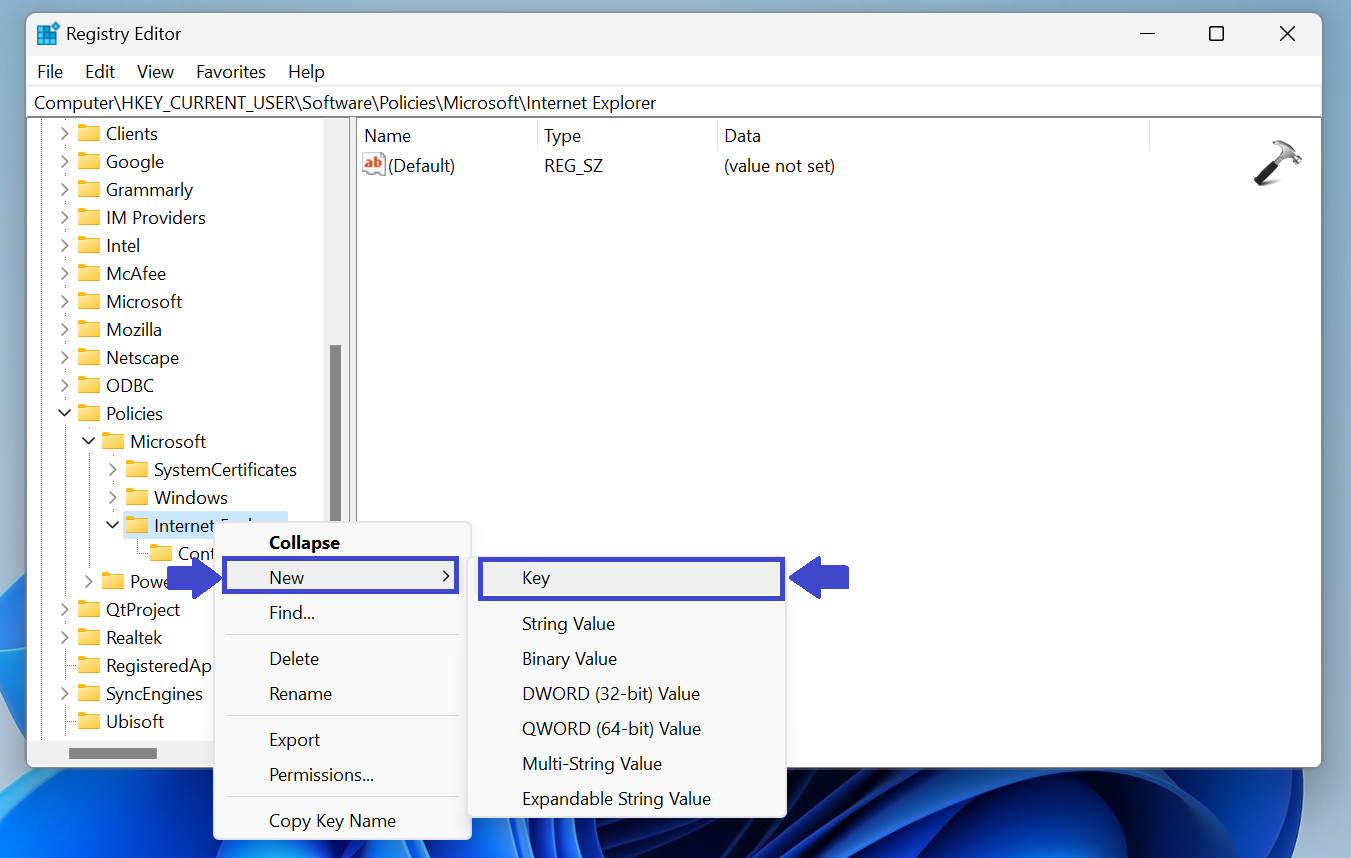The width and height of the screenshot is (1351, 858).
Task: Expand the Grammarly tree node
Action: (x=65, y=190)
